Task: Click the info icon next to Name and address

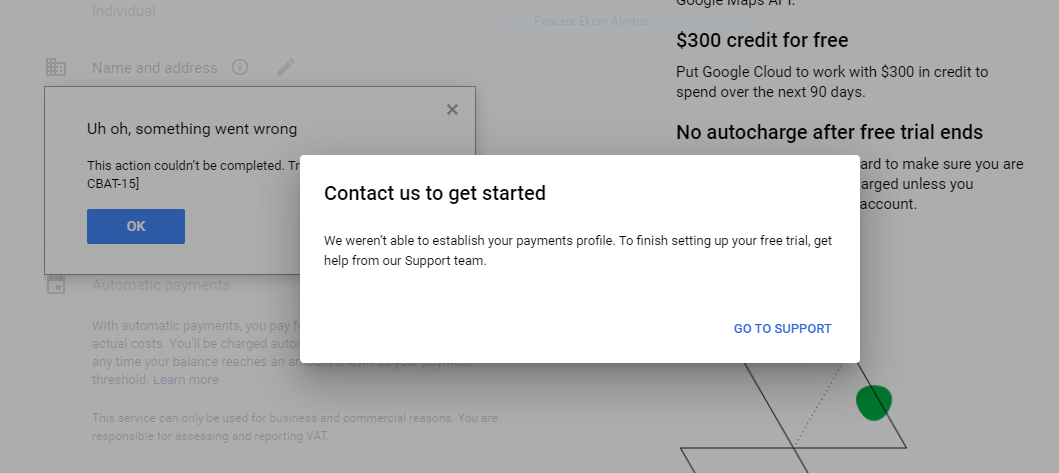Action: tap(240, 67)
